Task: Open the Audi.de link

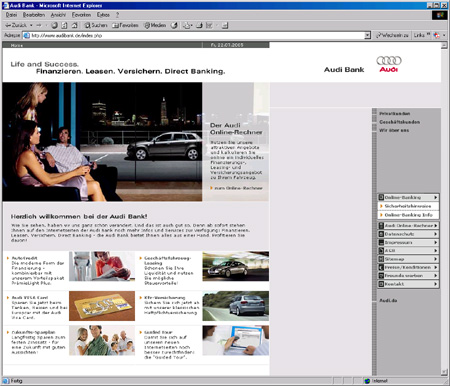Action: tap(388, 300)
